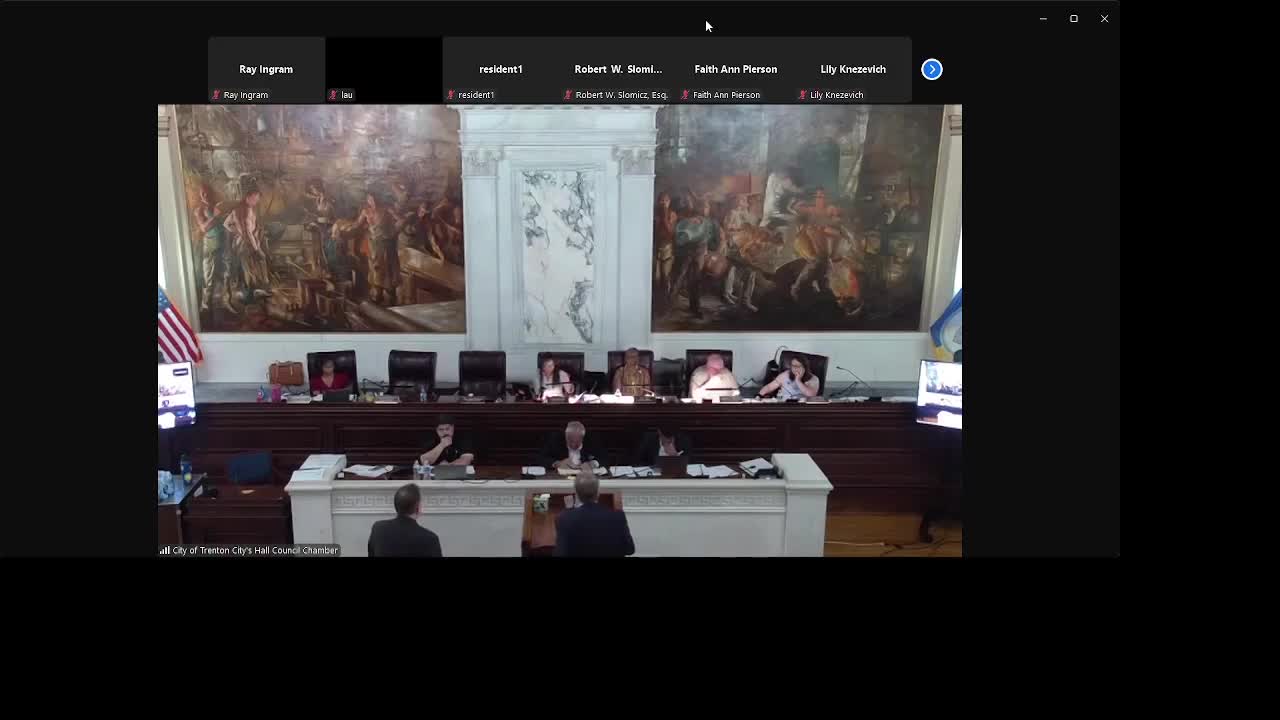
Task: Click the Council Chamber audio level icon
Action: (x=165, y=550)
